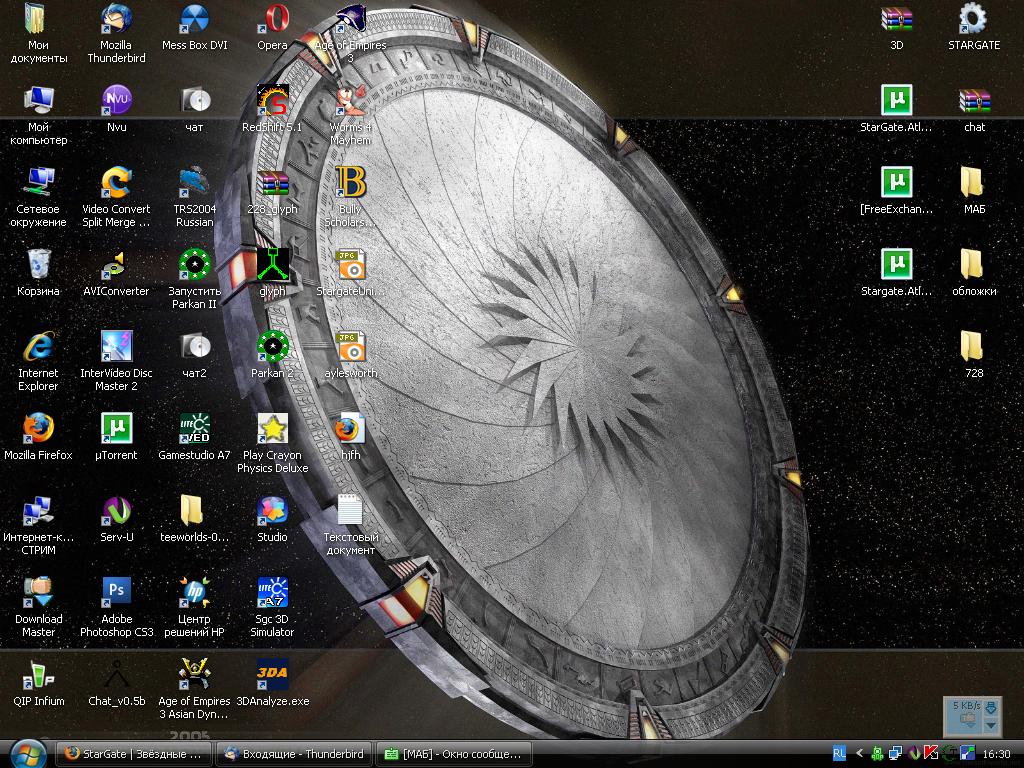The height and width of the screenshot is (768, 1024).
Task: Switch to Входящие - Thunderbird taskbar window
Action: (294, 753)
